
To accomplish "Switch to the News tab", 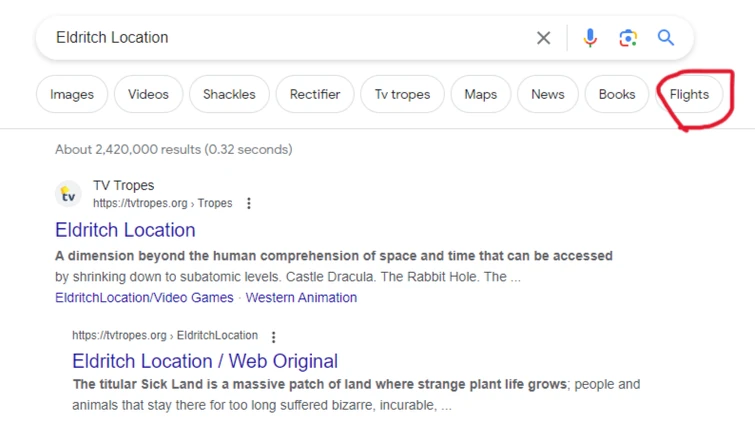I will click(547, 94).
